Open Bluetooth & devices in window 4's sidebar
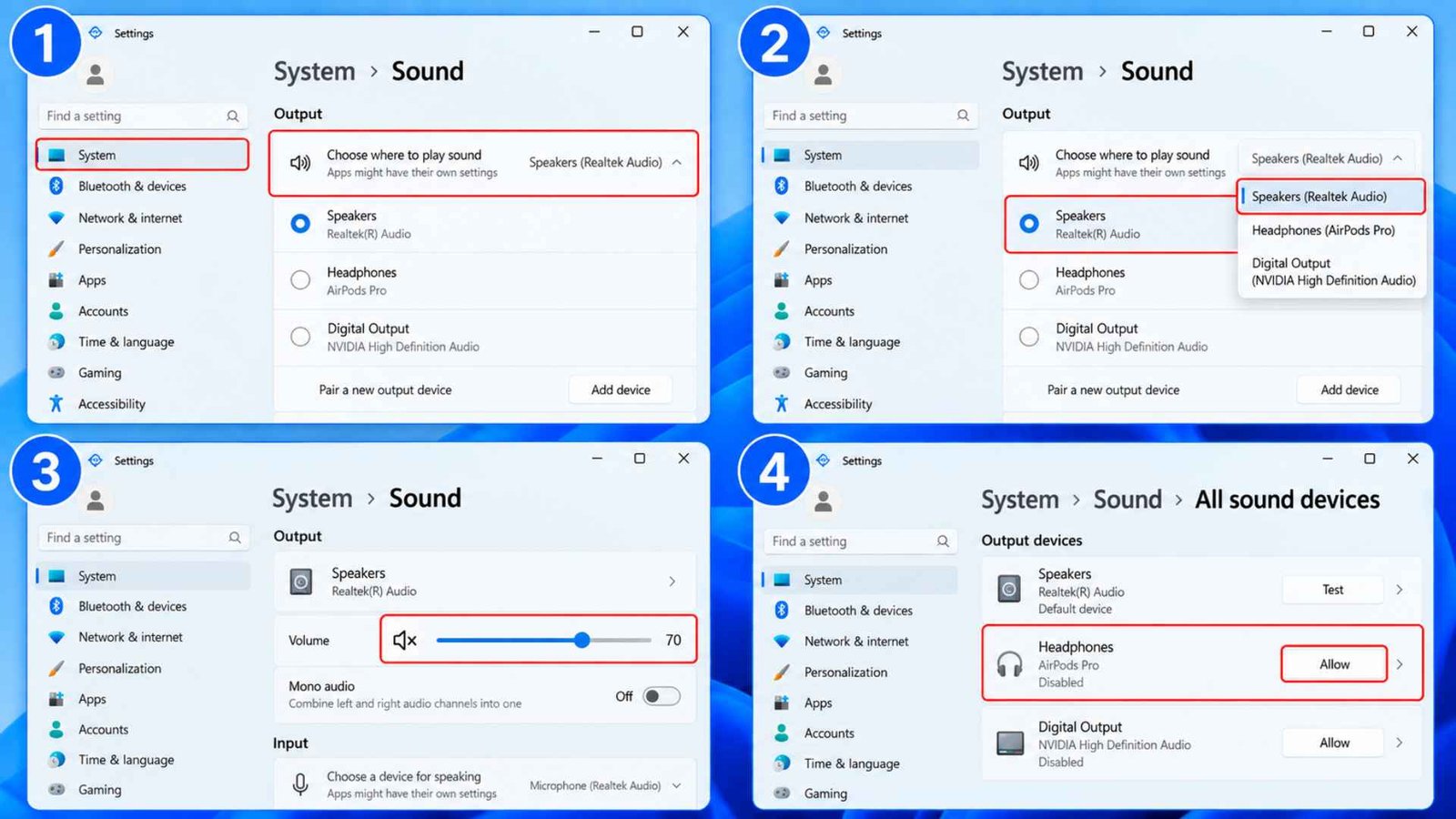The width and height of the screenshot is (1456, 819). pyautogui.click(x=858, y=611)
